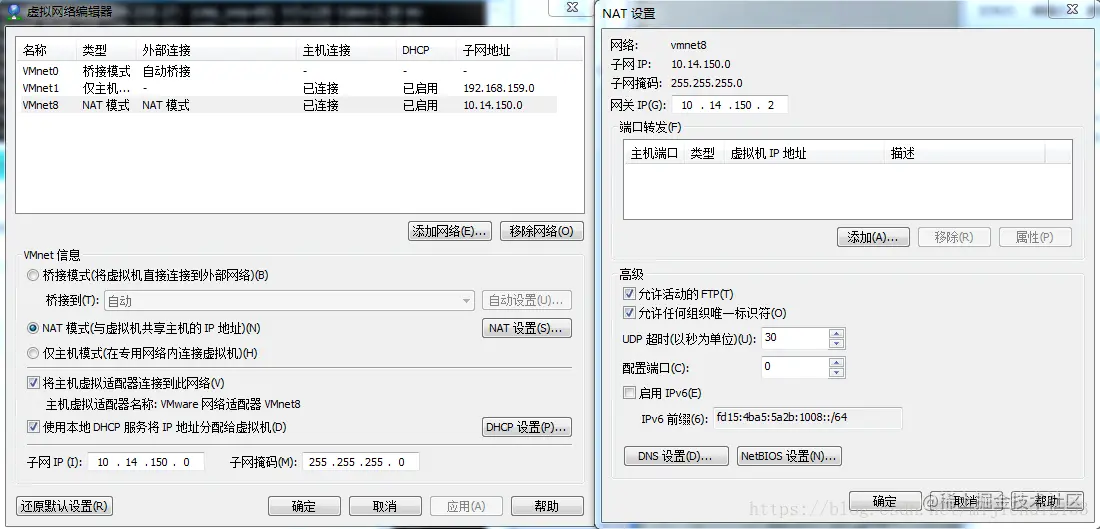Click the UDP 超时 value field
The height and width of the screenshot is (529, 1100).
coord(794,338)
